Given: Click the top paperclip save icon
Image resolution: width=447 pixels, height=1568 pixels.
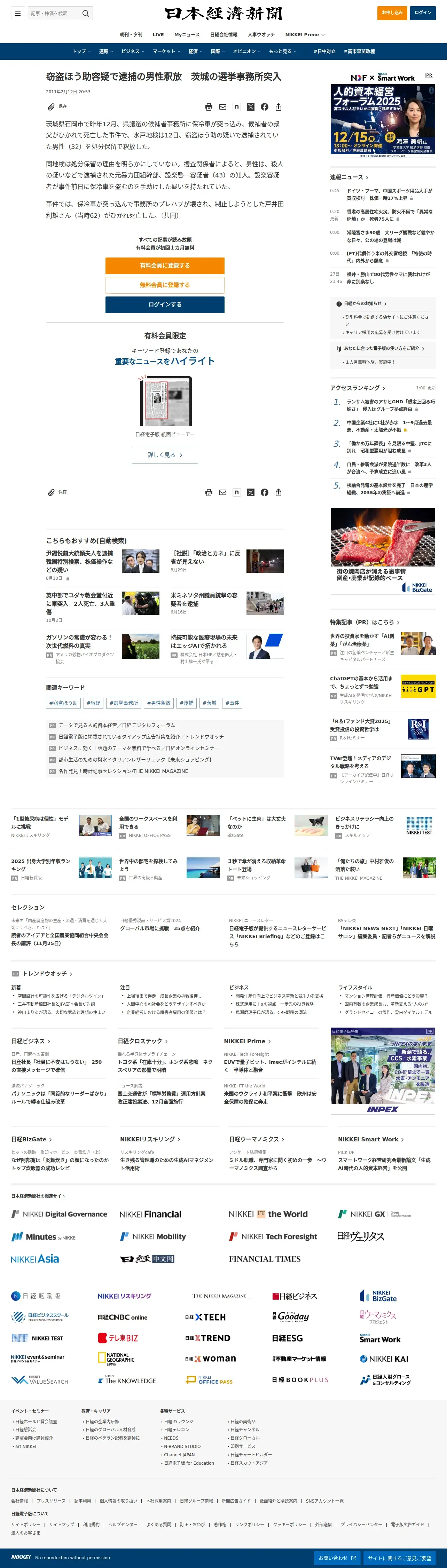Looking at the screenshot, I should click(51, 106).
